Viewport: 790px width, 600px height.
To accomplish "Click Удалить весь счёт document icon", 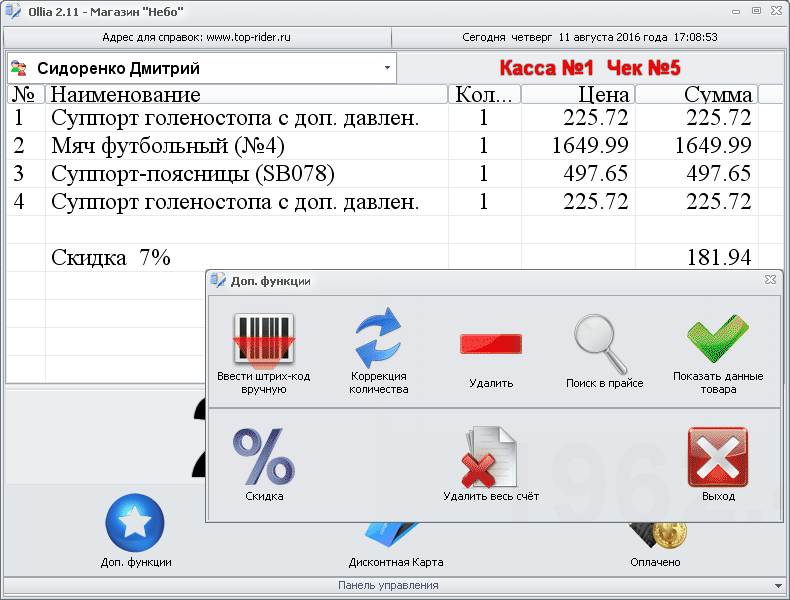I will tap(490, 457).
